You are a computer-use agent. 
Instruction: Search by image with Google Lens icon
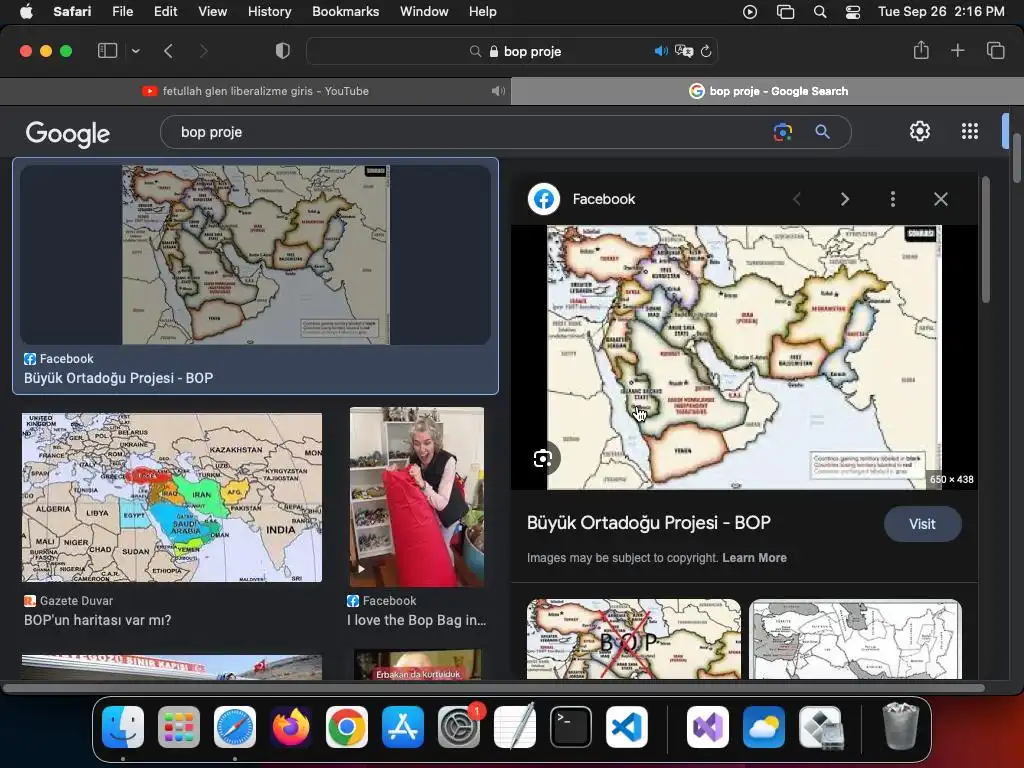[x=782, y=132]
